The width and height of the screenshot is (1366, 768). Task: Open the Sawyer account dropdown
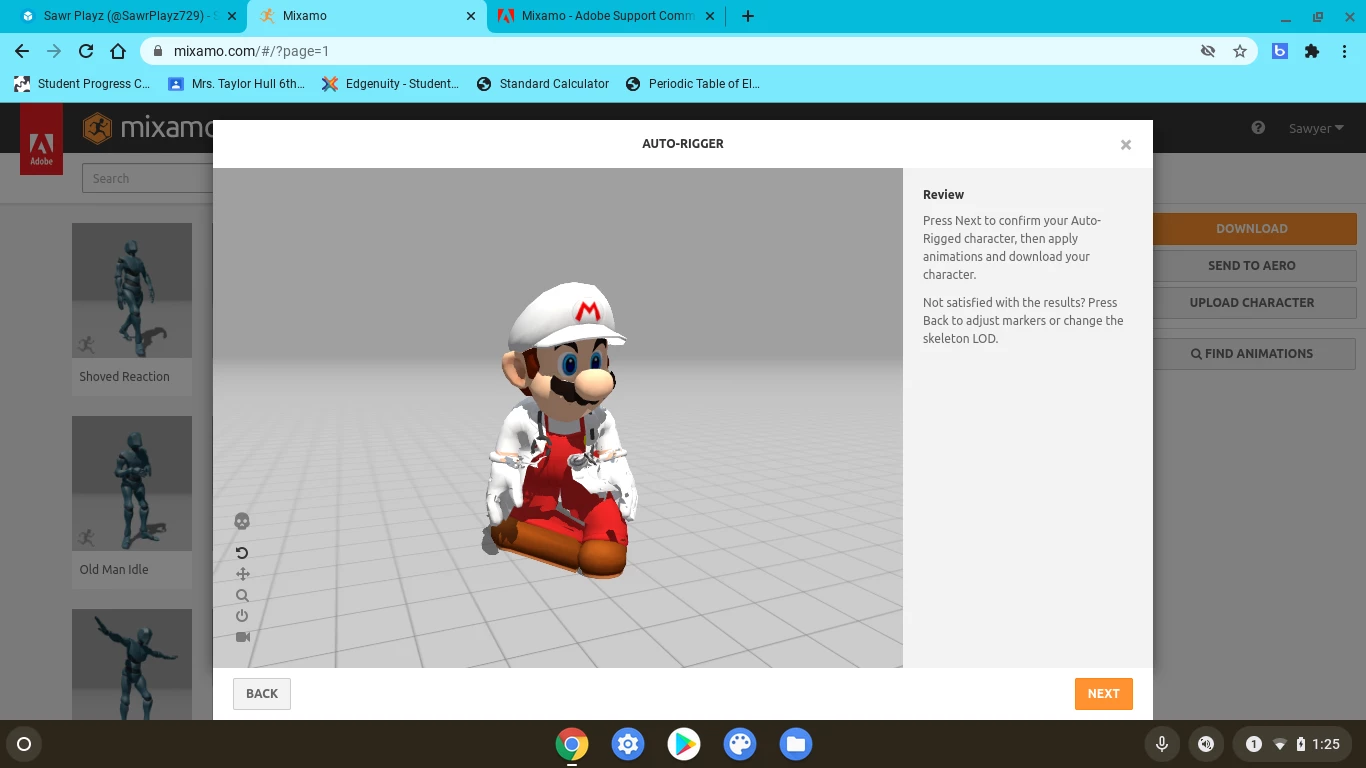pyautogui.click(x=1316, y=128)
